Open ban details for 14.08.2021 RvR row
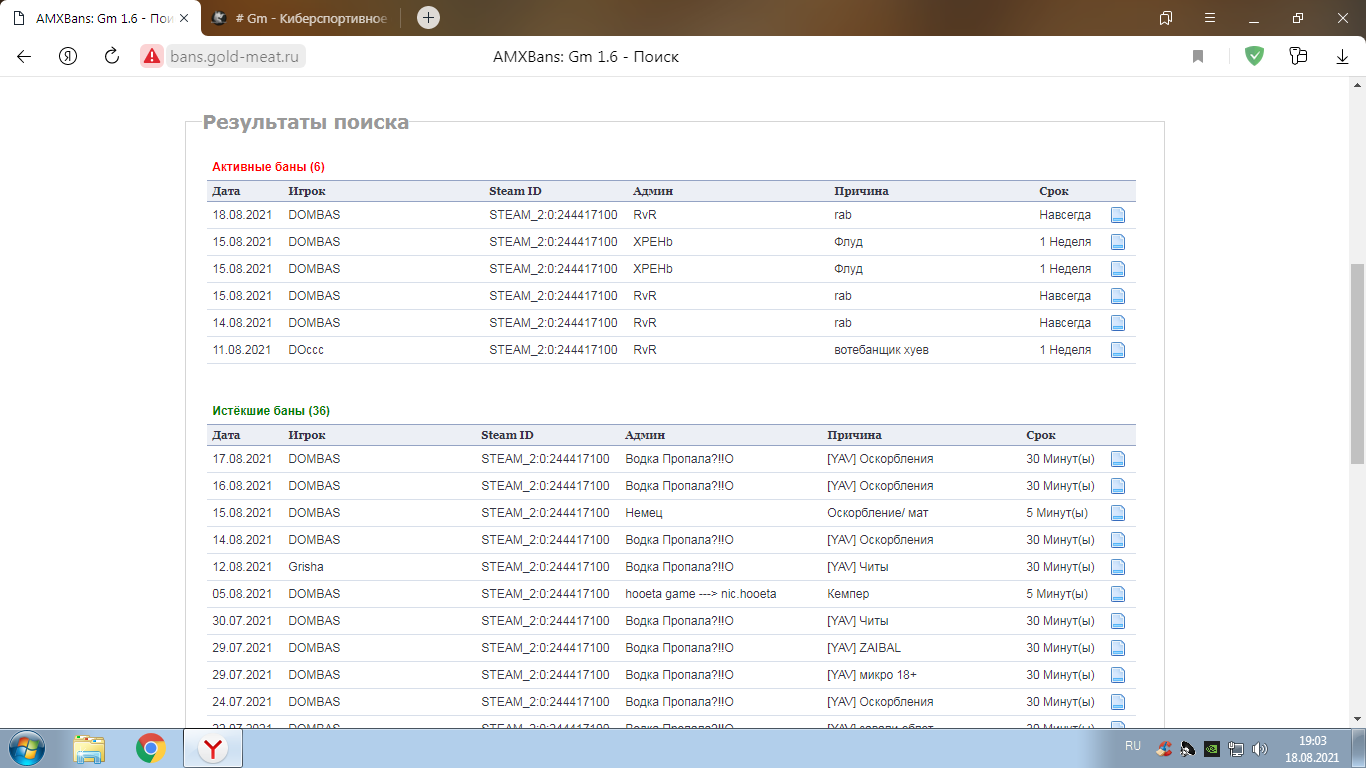Screen dimensions: 1366x768 tap(1118, 323)
